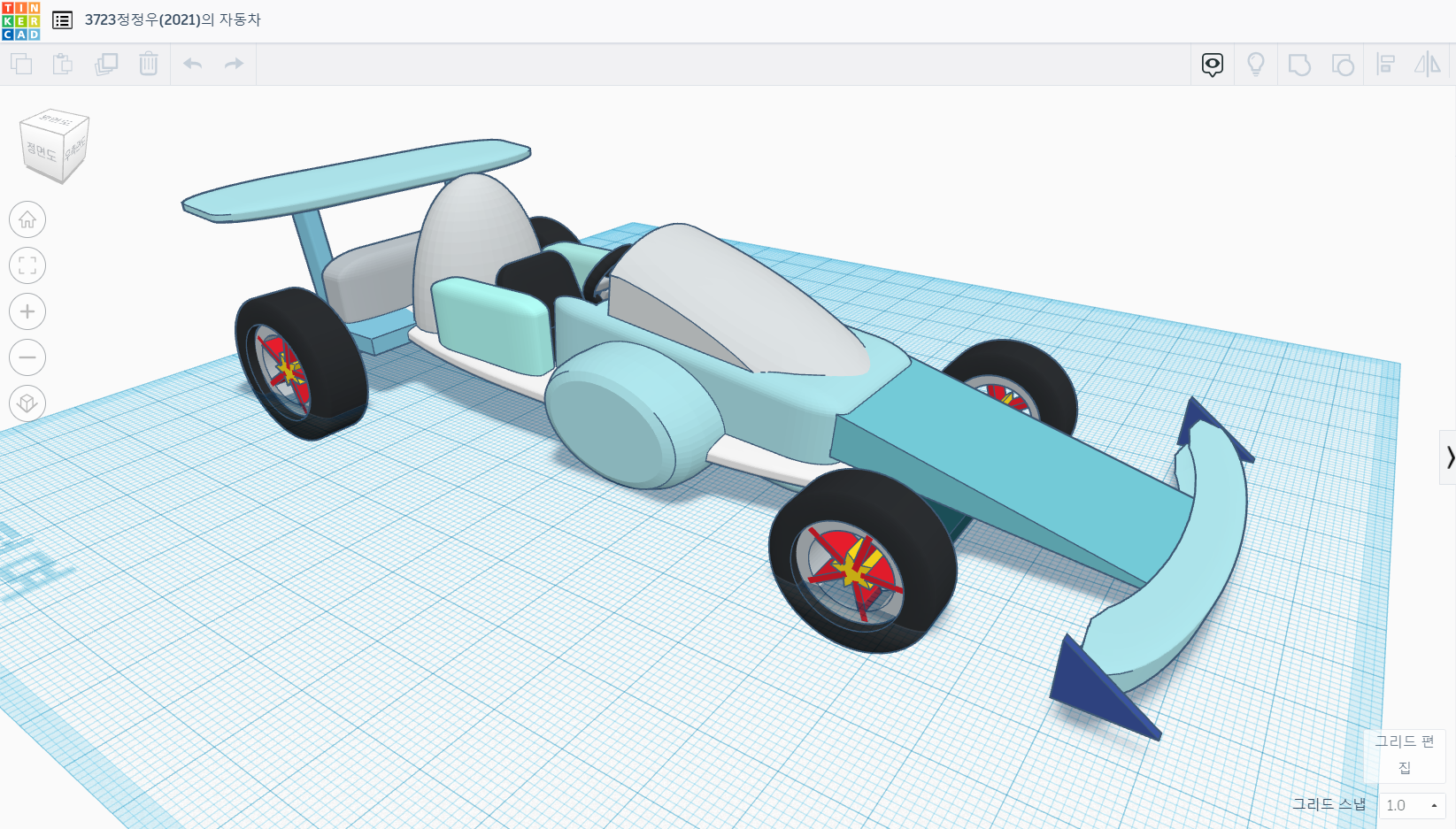1456x829 pixels.
Task: Click the Mirror tool icon
Action: coord(1428,65)
